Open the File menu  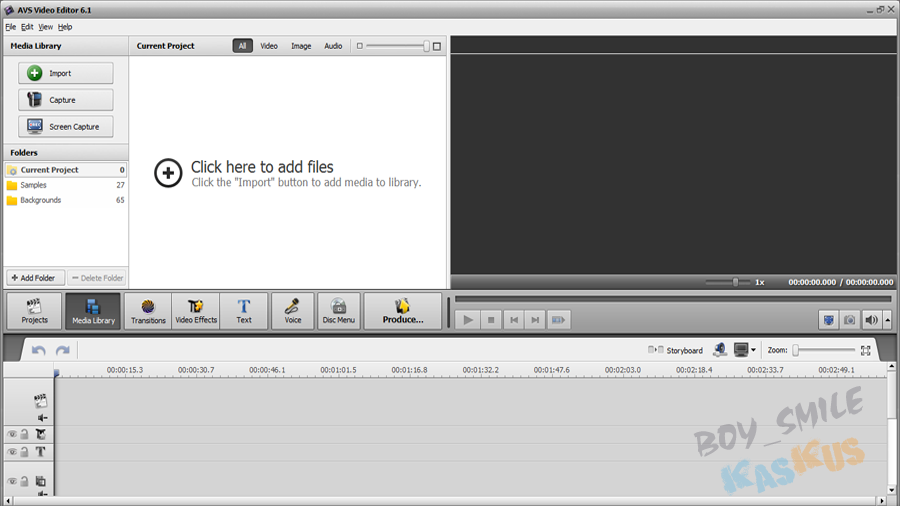11,27
